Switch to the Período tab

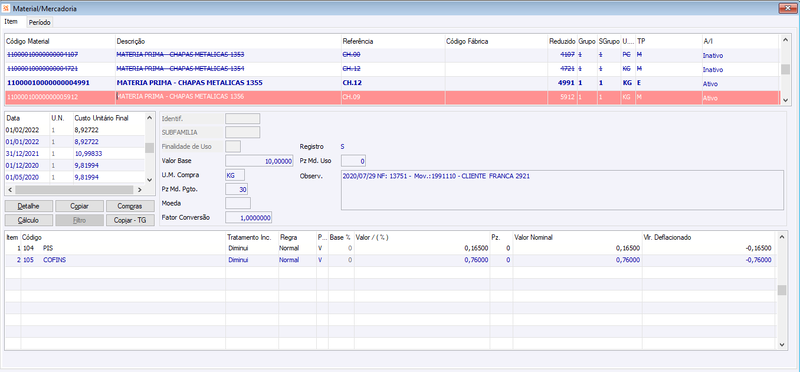(x=40, y=22)
